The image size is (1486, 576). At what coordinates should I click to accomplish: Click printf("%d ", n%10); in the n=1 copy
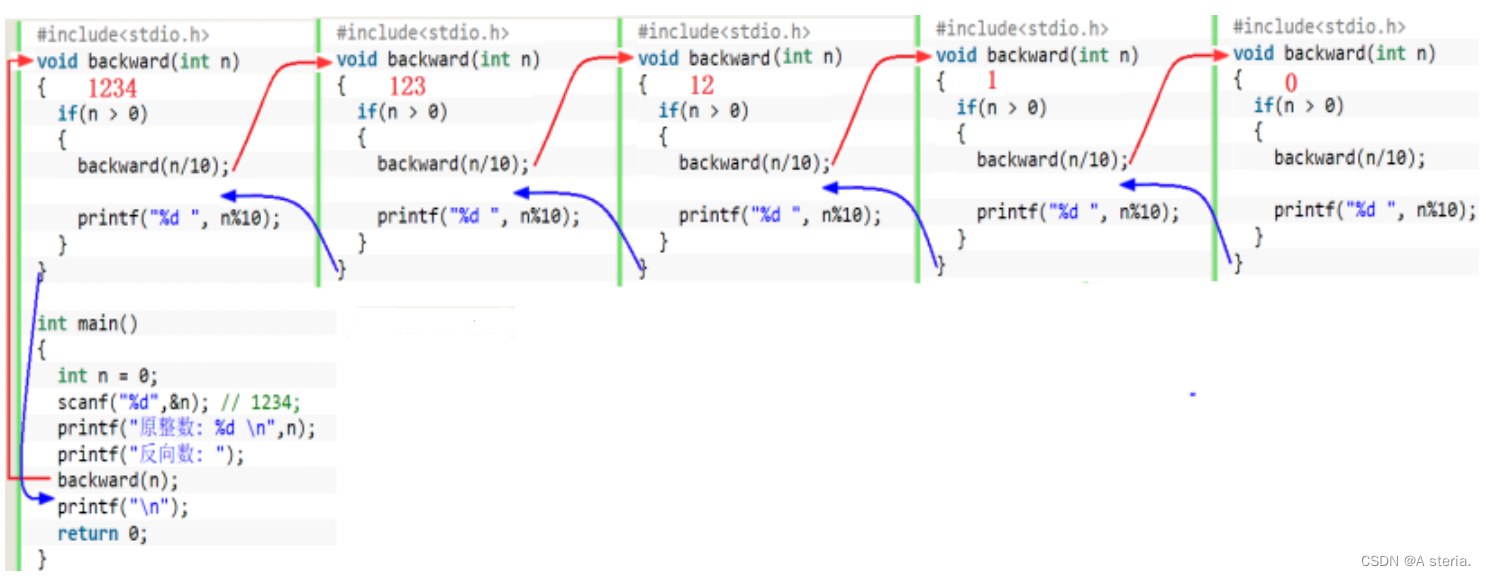(x=1078, y=212)
